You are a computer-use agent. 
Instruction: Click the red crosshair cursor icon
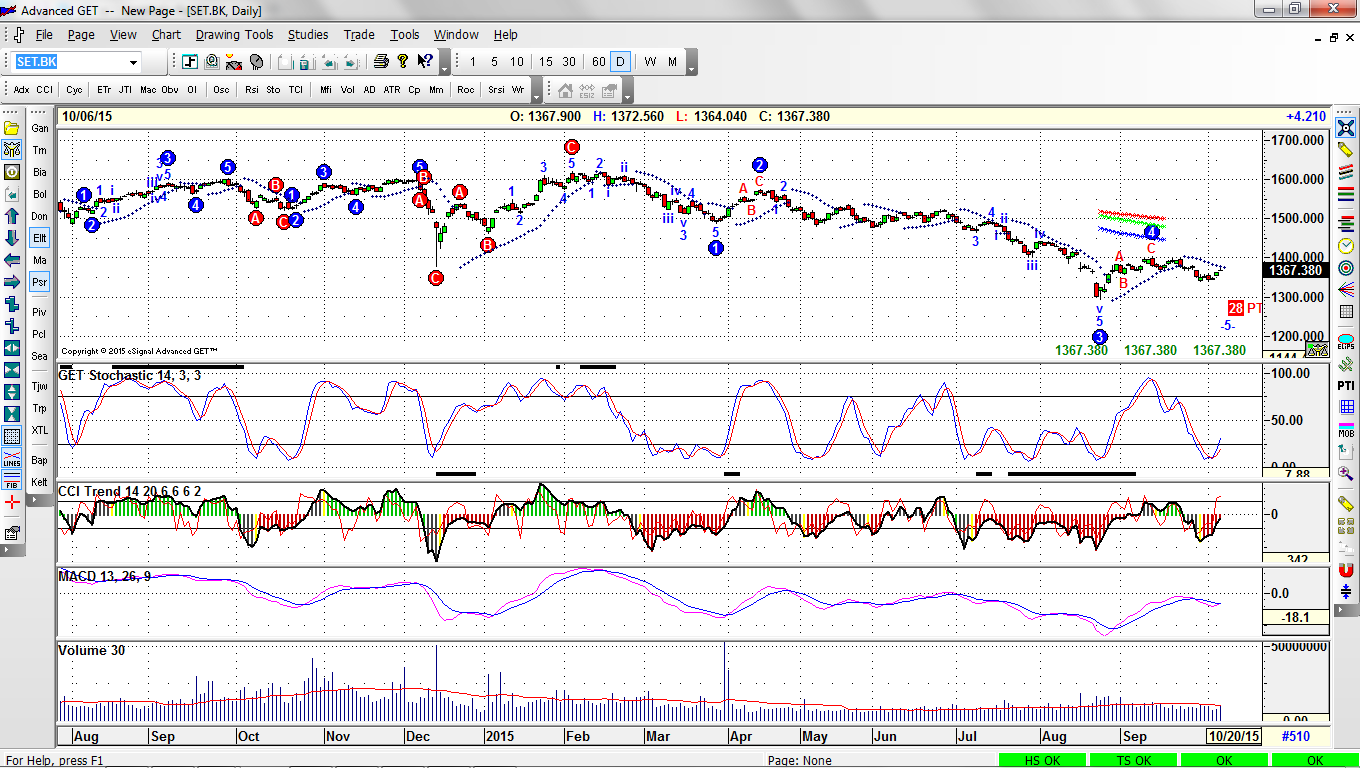(12, 502)
